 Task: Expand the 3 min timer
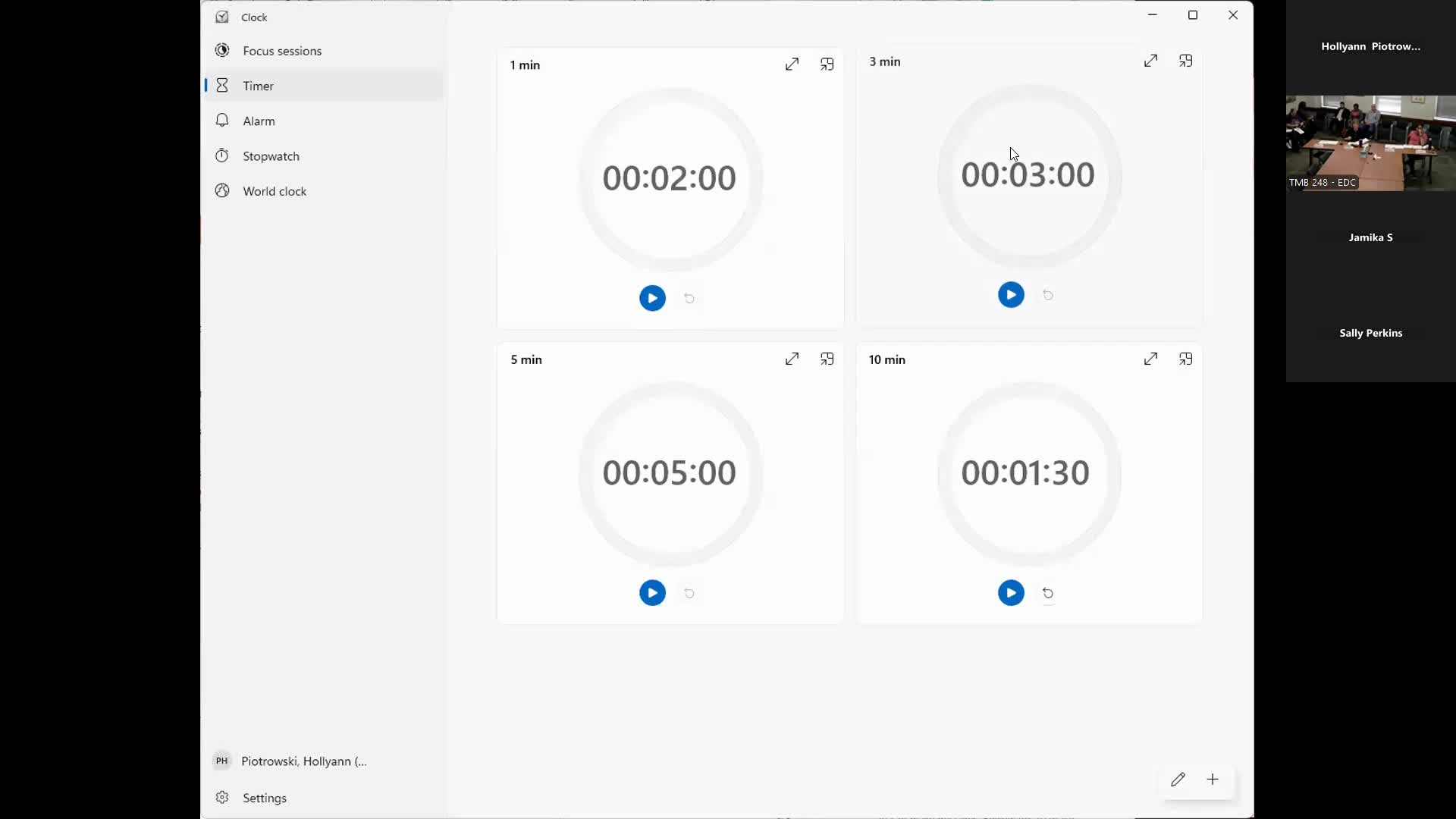tap(1150, 61)
